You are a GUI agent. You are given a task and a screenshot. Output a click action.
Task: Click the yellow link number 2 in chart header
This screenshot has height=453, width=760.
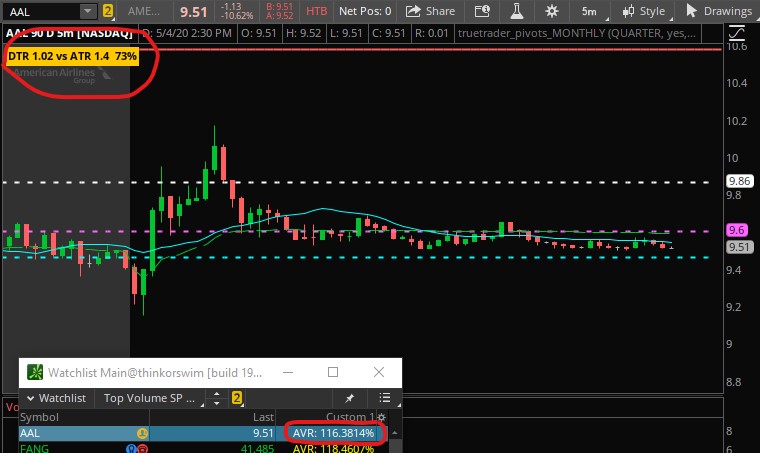pos(107,11)
